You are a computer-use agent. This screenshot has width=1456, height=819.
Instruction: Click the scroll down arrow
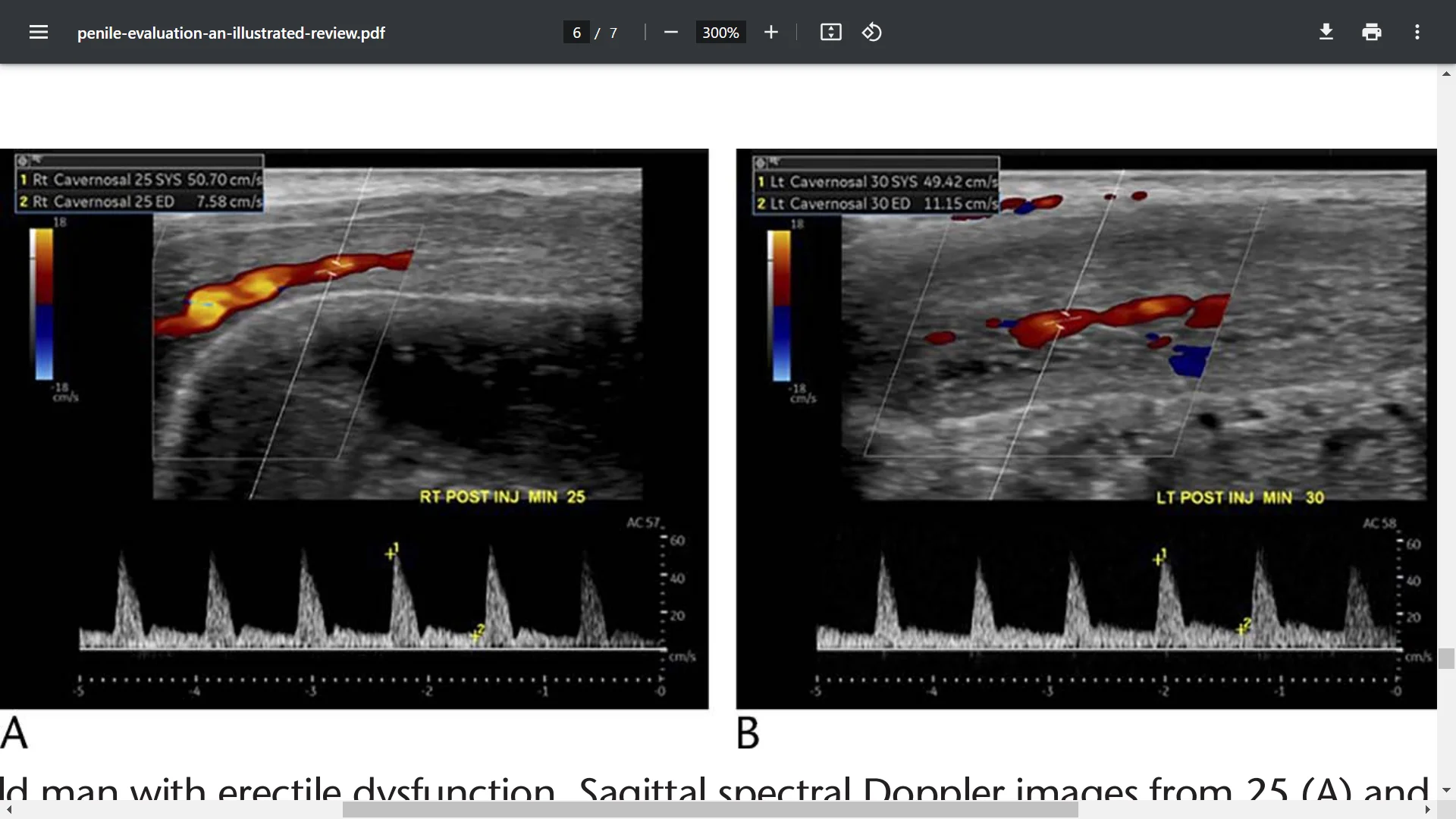click(1446, 790)
